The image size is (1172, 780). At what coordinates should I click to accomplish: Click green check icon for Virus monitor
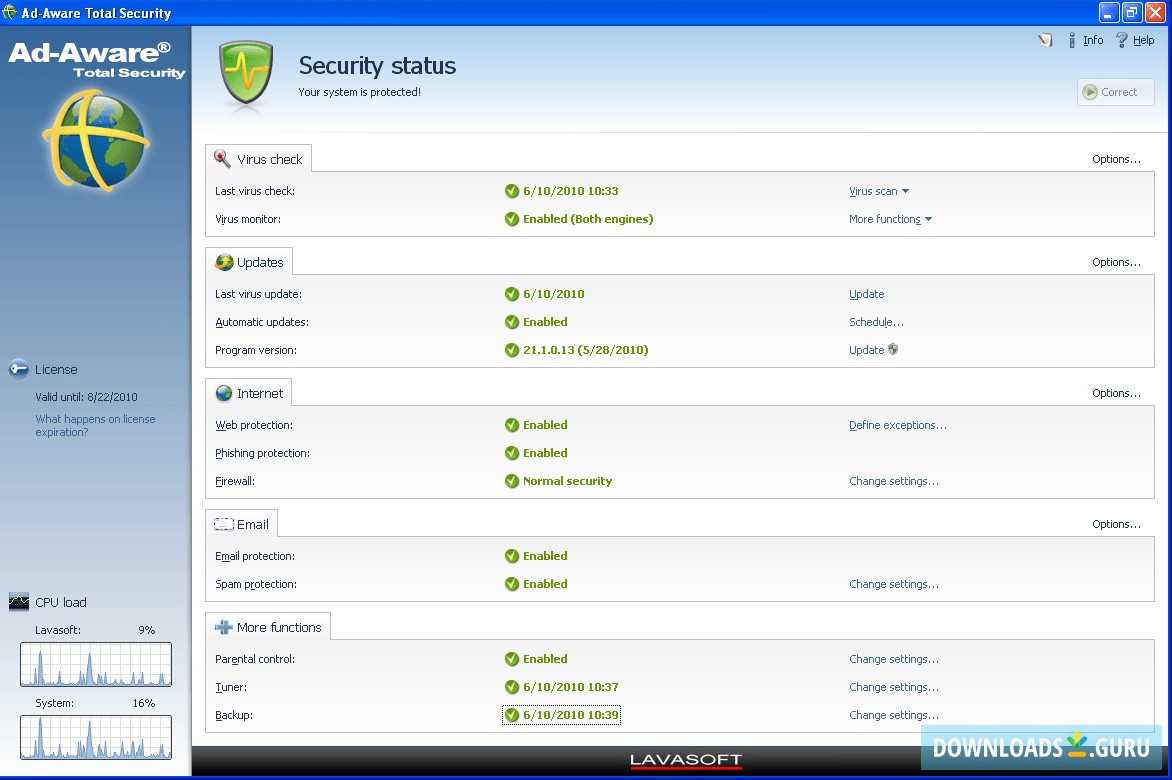pyautogui.click(x=511, y=219)
